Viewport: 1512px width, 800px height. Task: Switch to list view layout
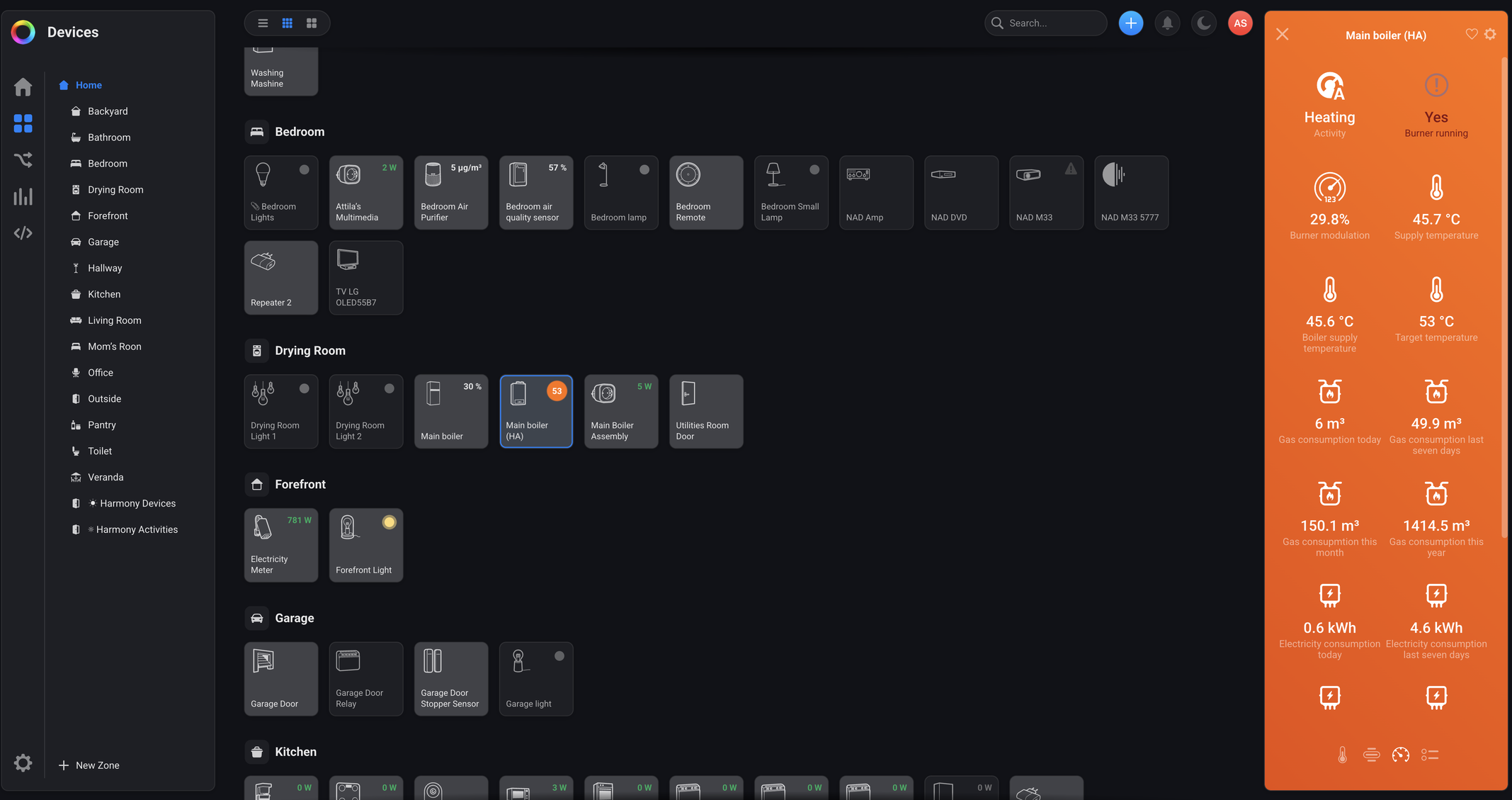(x=263, y=23)
